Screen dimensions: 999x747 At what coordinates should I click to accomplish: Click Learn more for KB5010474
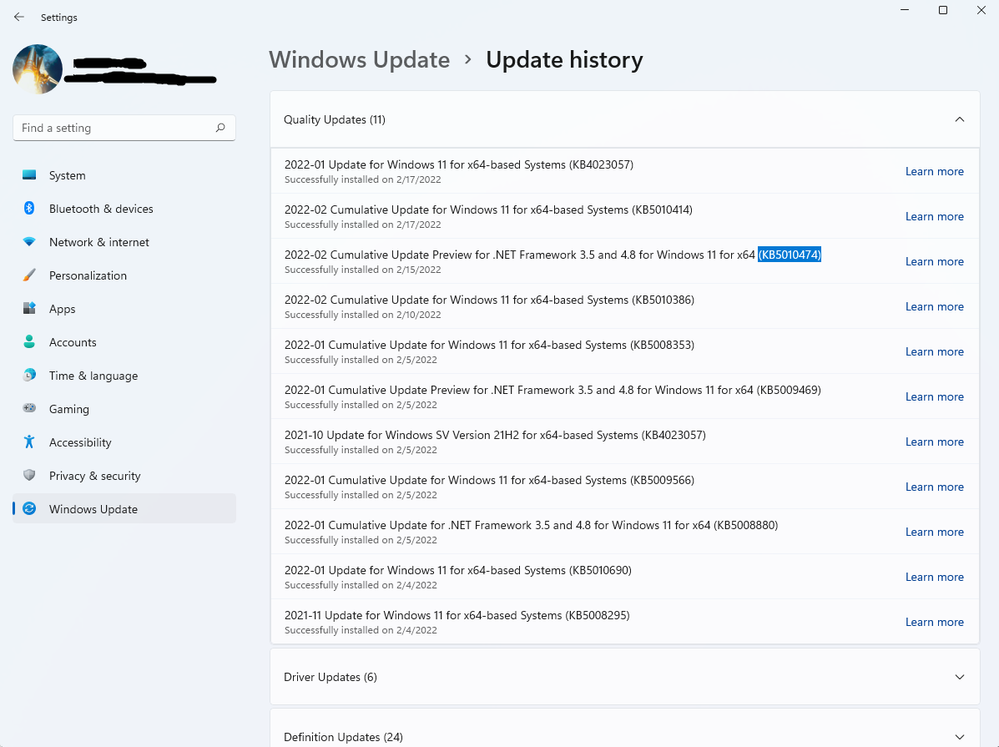pyautogui.click(x=935, y=262)
